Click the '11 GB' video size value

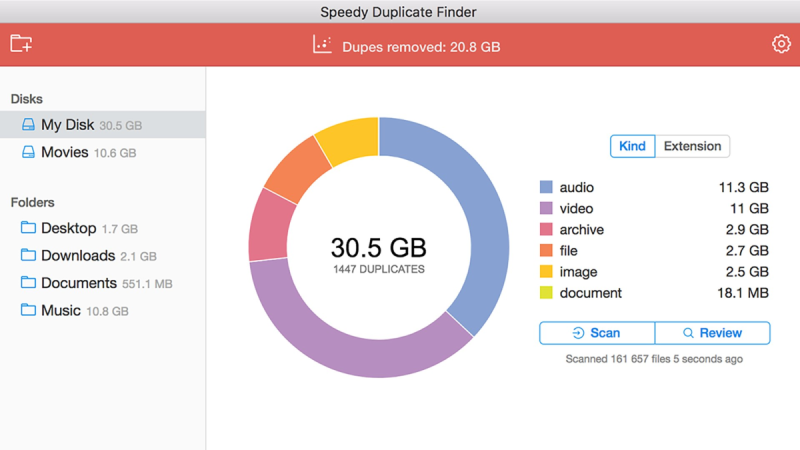coord(749,208)
